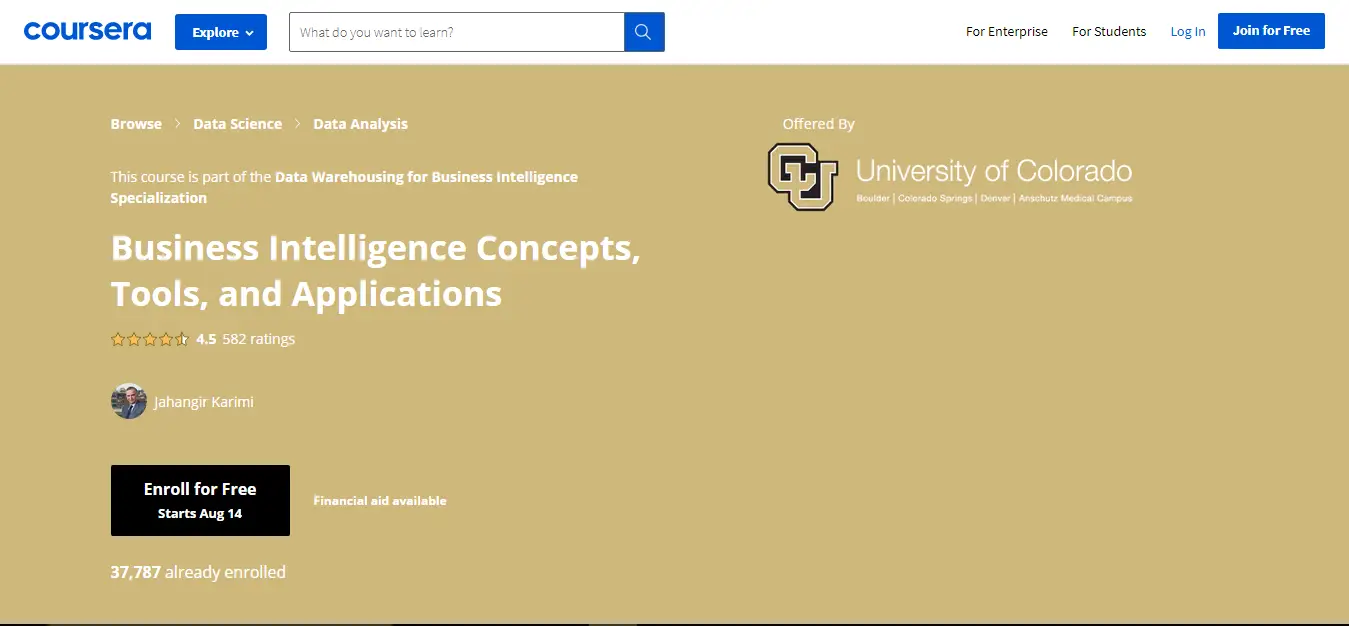Screen dimensions: 1349x626
Task: Click the half-filled fifth star
Action: 182,339
